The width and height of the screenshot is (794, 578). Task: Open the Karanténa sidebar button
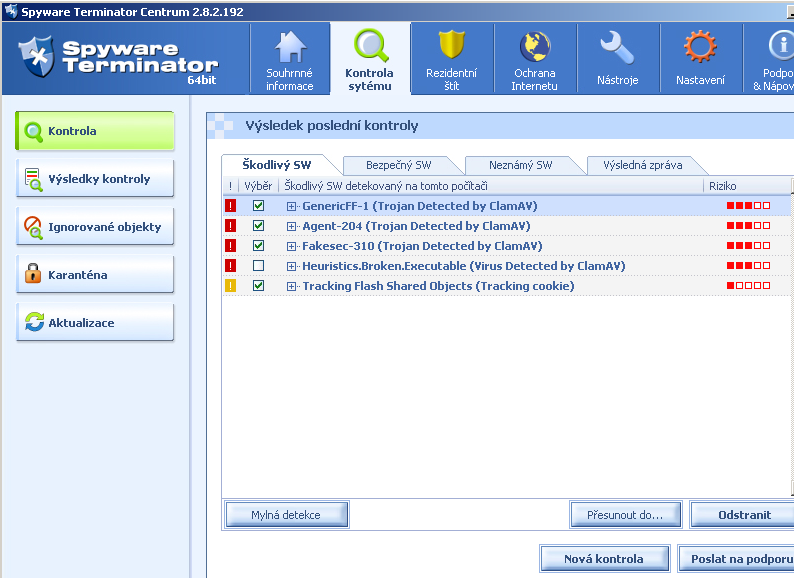tap(95, 275)
